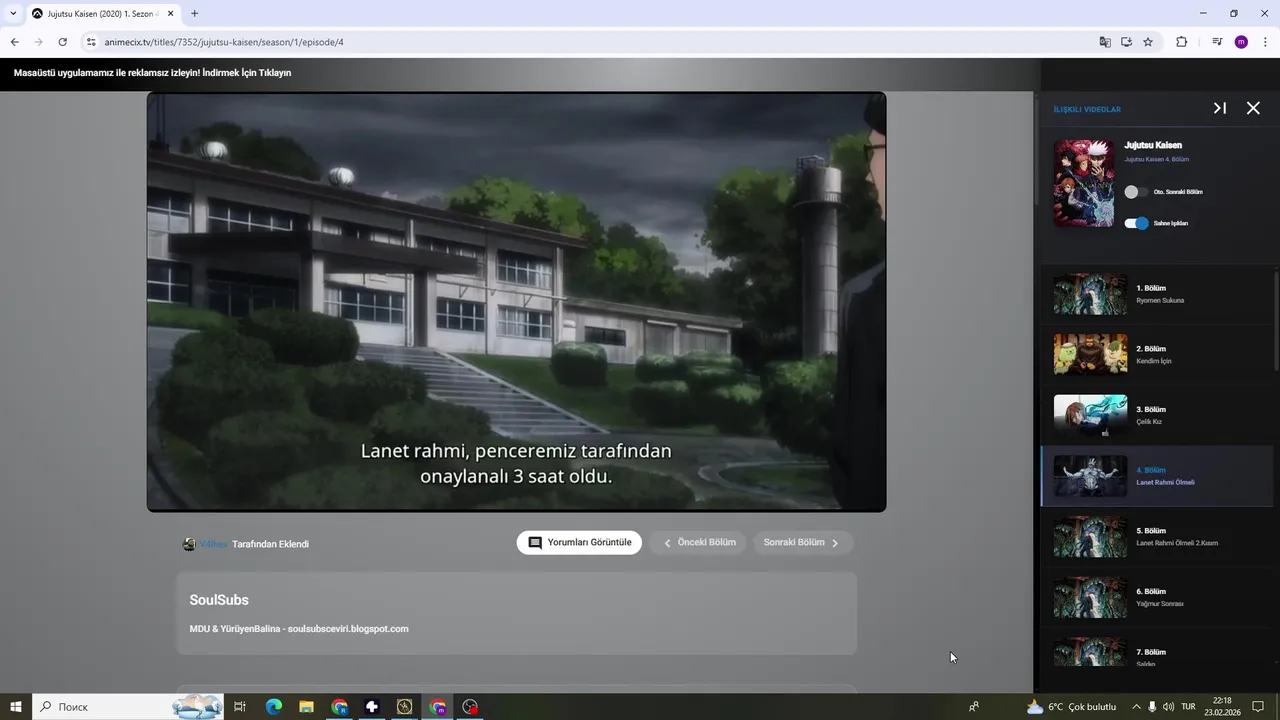Select current 4. Bölüm Lanet Rahmi Ölmeli
Viewport: 1280px width, 720px height.
point(1157,476)
